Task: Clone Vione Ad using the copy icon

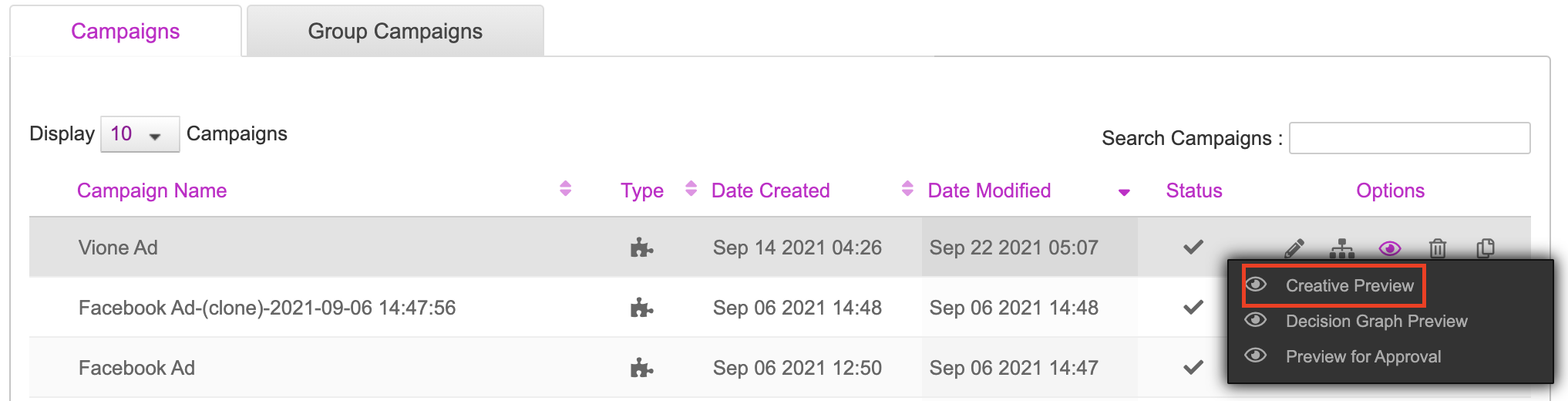Action: pyautogui.click(x=1486, y=248)
